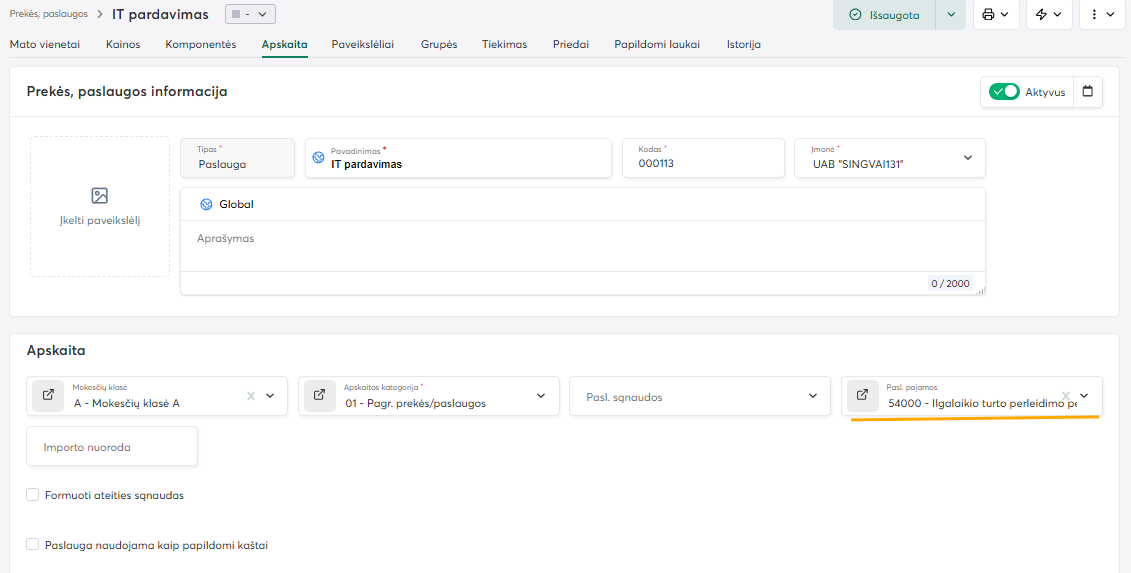
Task: Enable Paslauga naudojama kaip papildomi kaštai
Action: 33,545
